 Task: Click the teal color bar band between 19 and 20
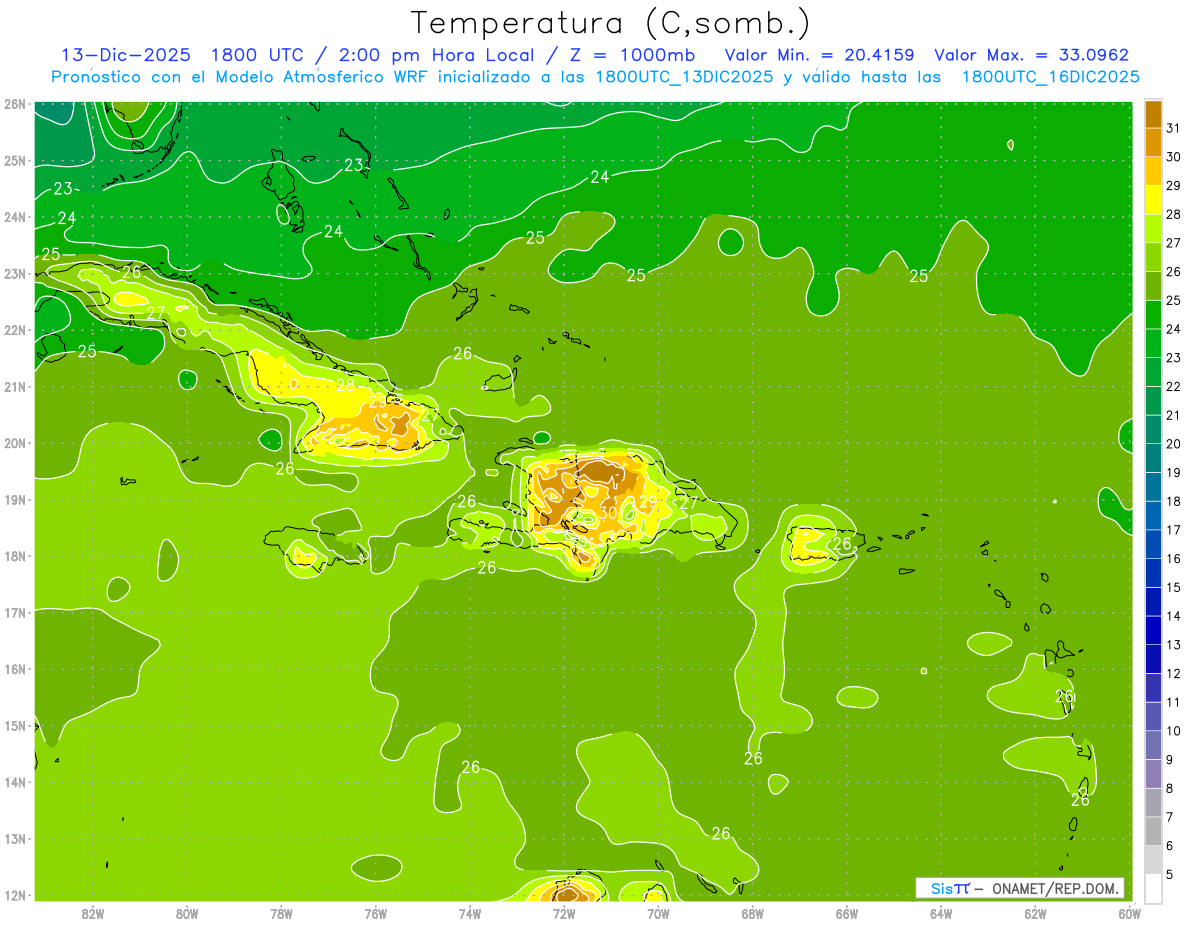pos(1153,458)
